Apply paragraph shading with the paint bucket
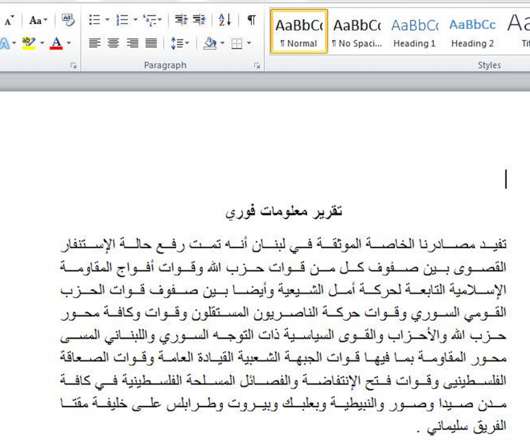 (210, 43)
